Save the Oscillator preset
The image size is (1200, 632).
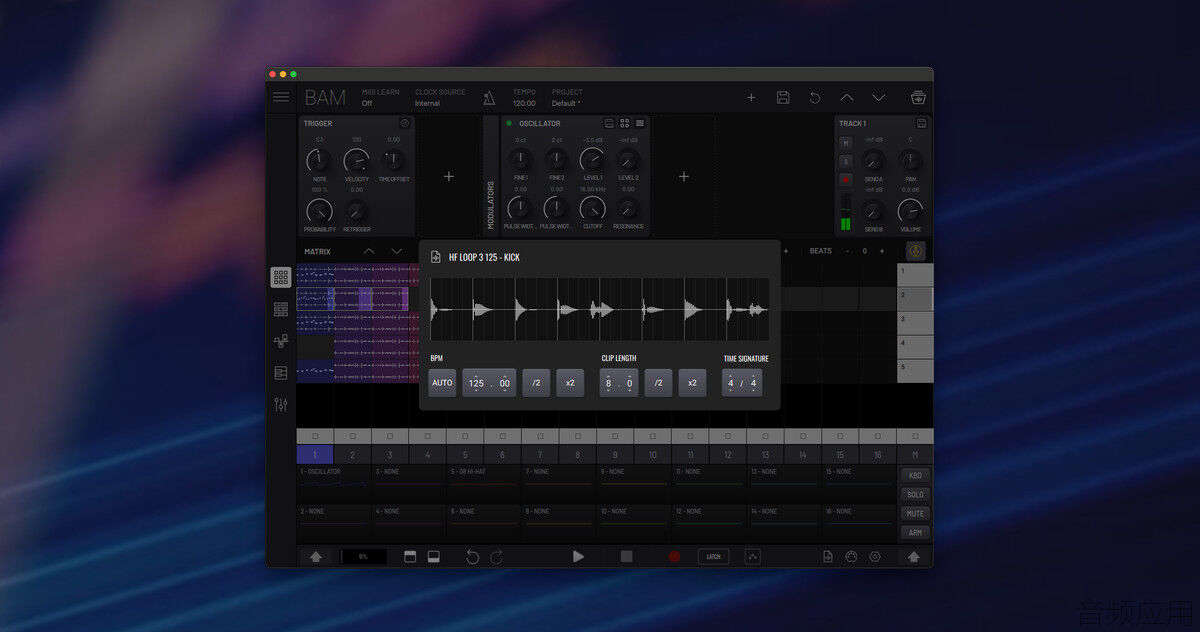pos(609,123)
